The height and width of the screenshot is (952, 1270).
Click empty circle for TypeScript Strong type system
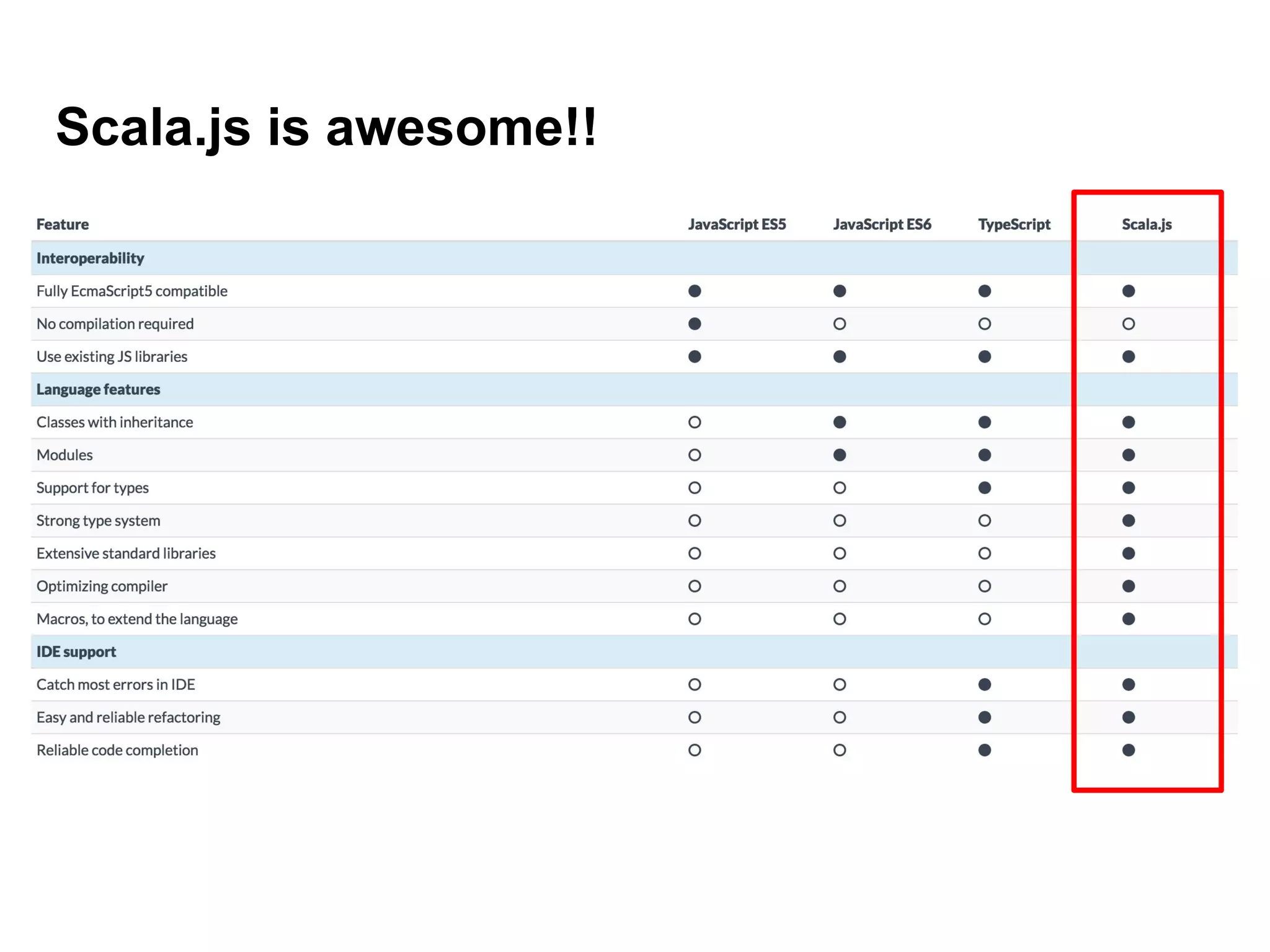point(985,521)
